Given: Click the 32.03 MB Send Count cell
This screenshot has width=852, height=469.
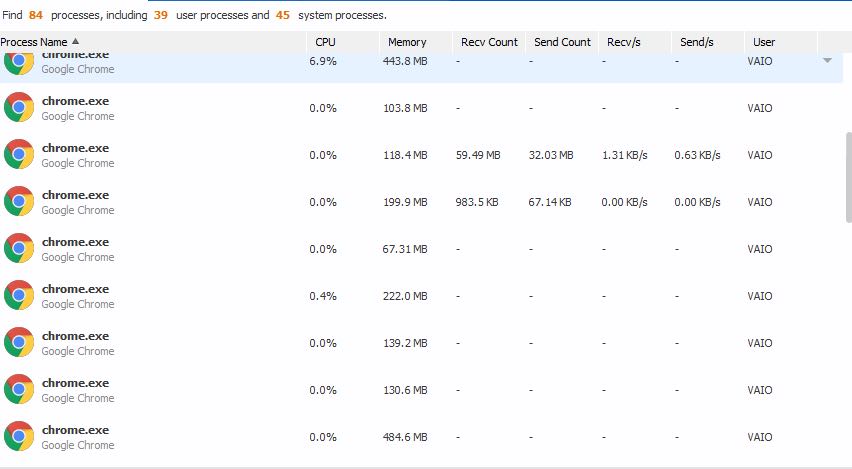Looking at the screenshot, I should [x=551, y=155].
